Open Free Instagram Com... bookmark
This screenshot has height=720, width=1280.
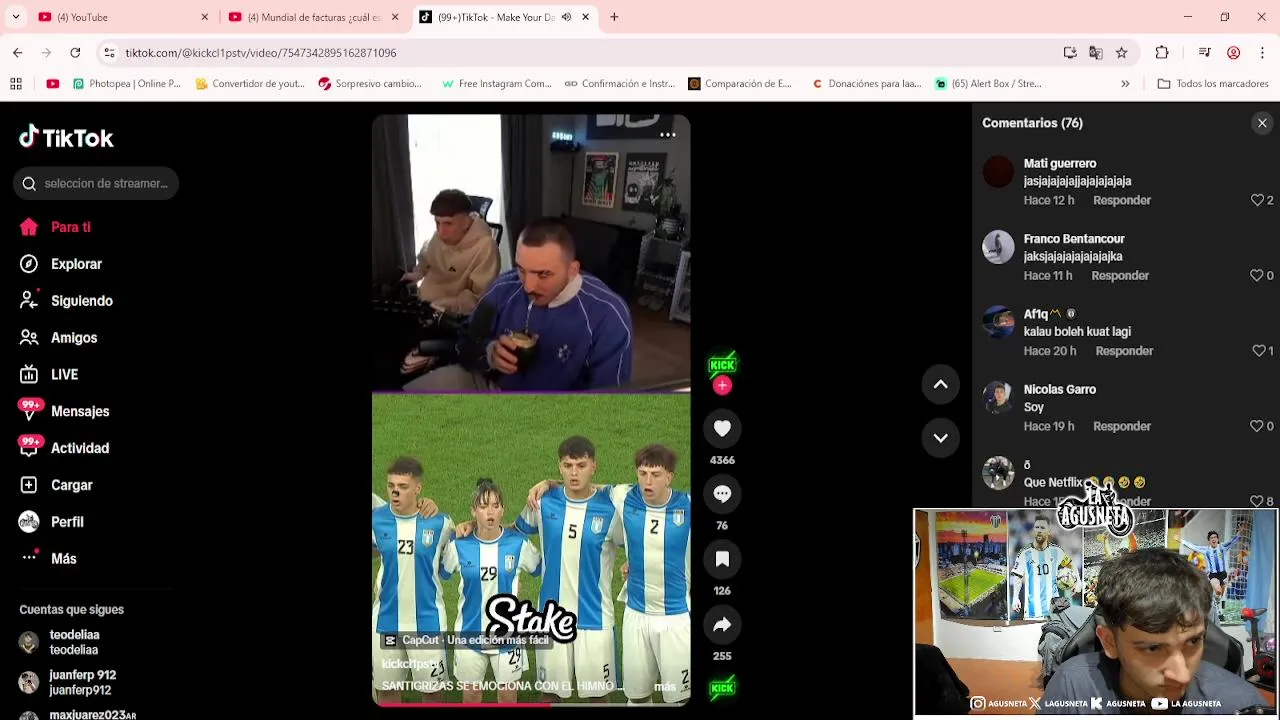[496, 84]
